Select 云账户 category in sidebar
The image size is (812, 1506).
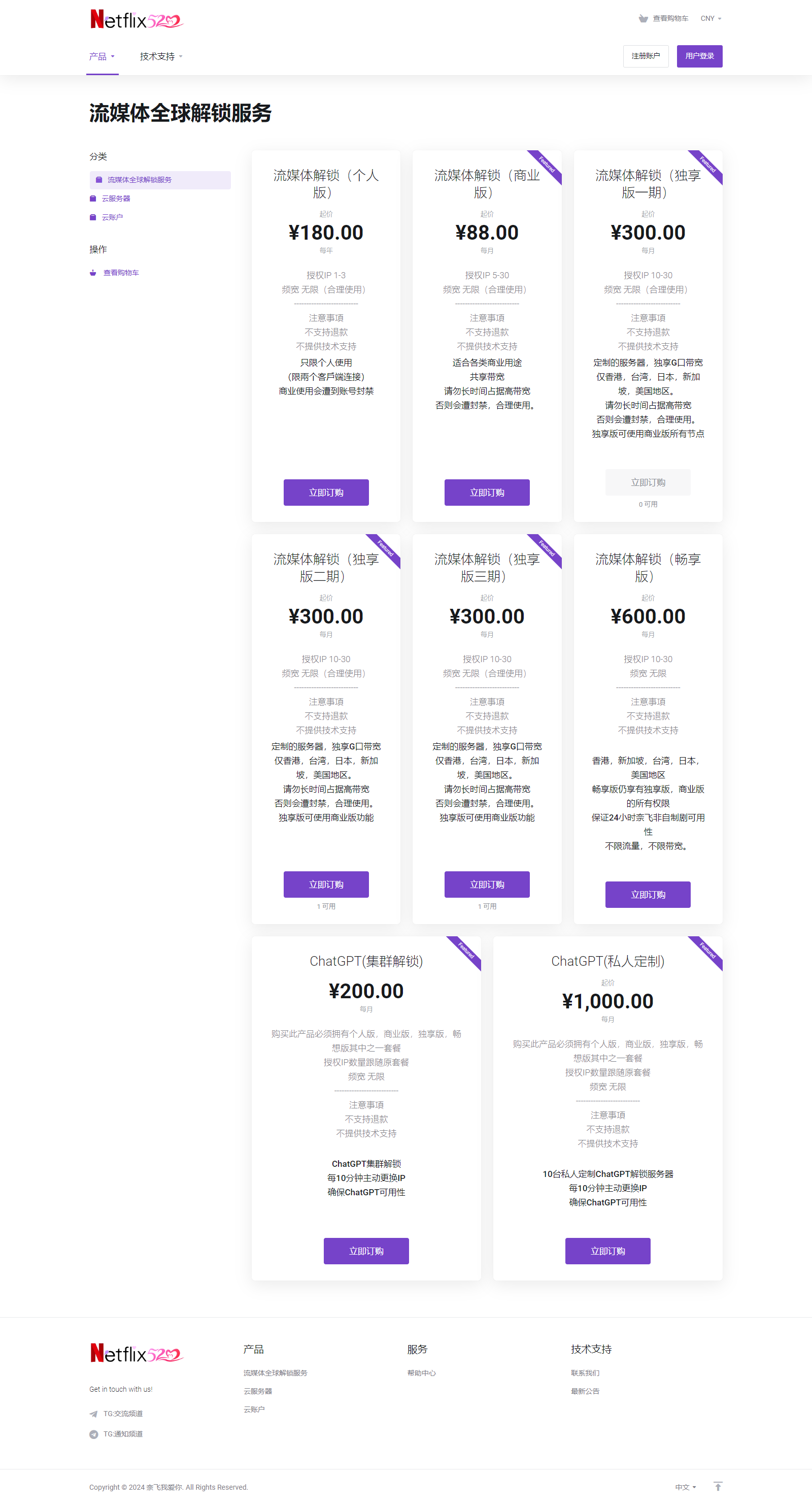112,217
